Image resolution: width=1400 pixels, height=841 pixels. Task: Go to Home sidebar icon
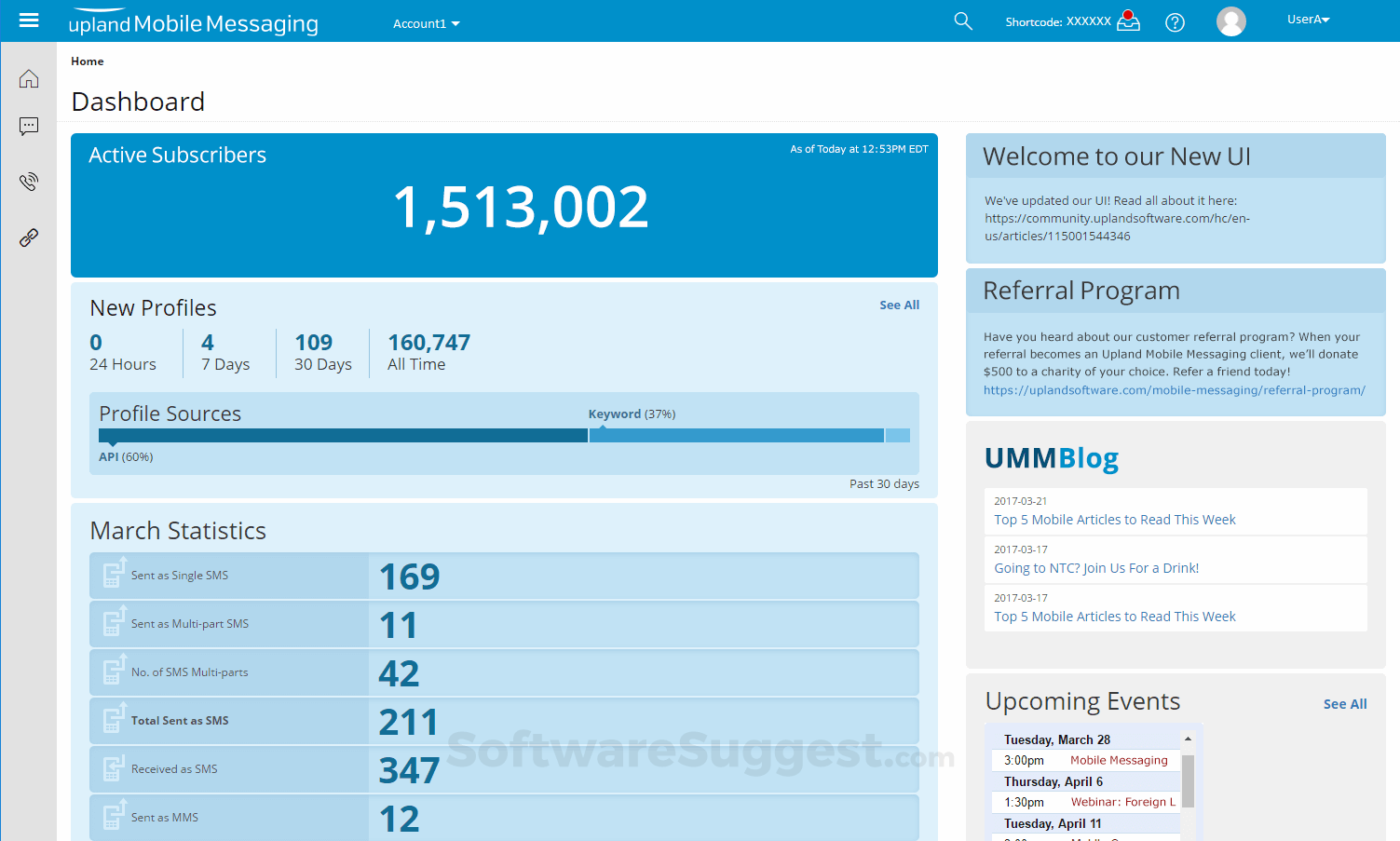pos(29,78)
